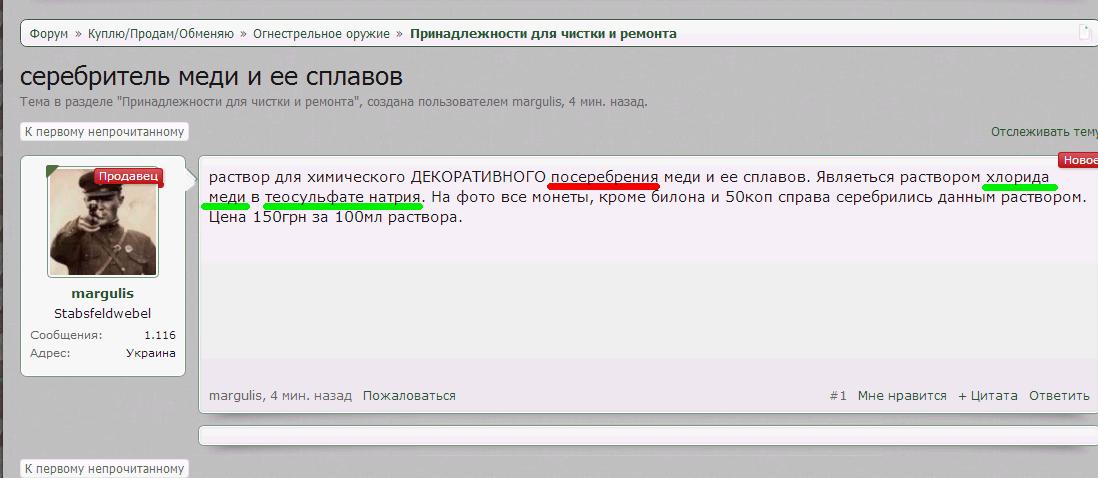Open margulis avatar image

(x=103, y=222)
